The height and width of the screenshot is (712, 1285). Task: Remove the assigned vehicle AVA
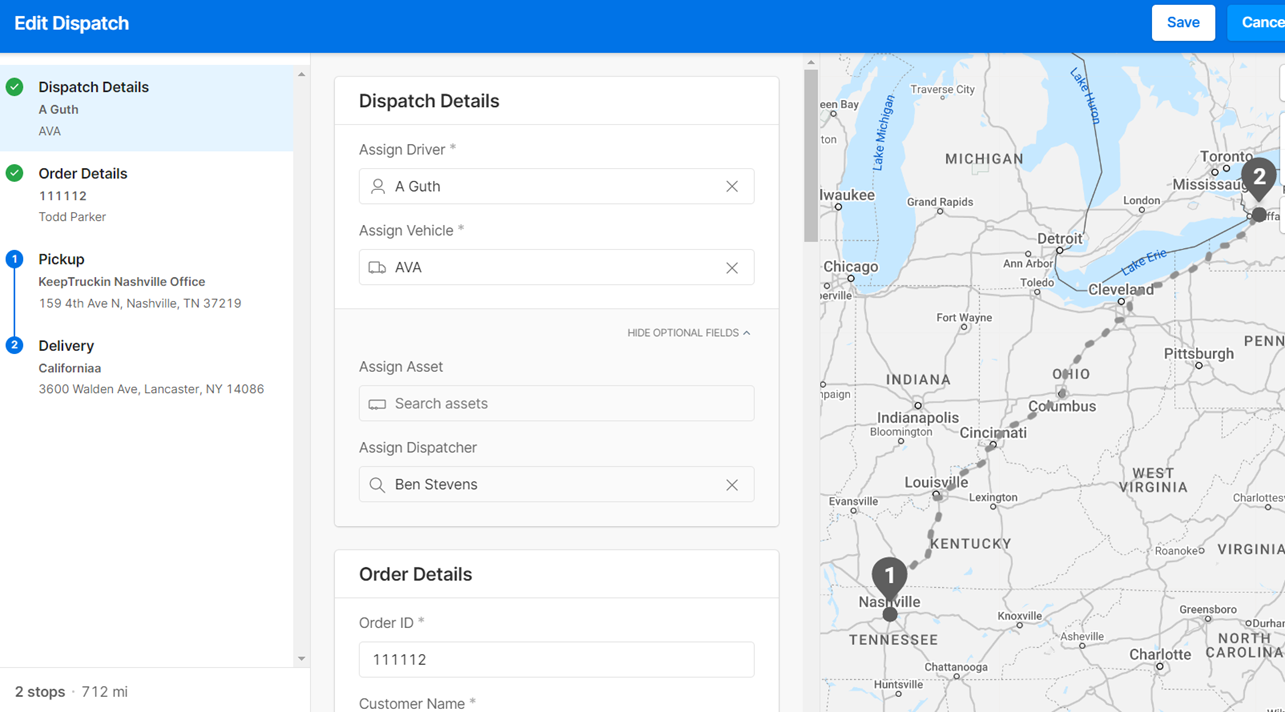(732, 268)
